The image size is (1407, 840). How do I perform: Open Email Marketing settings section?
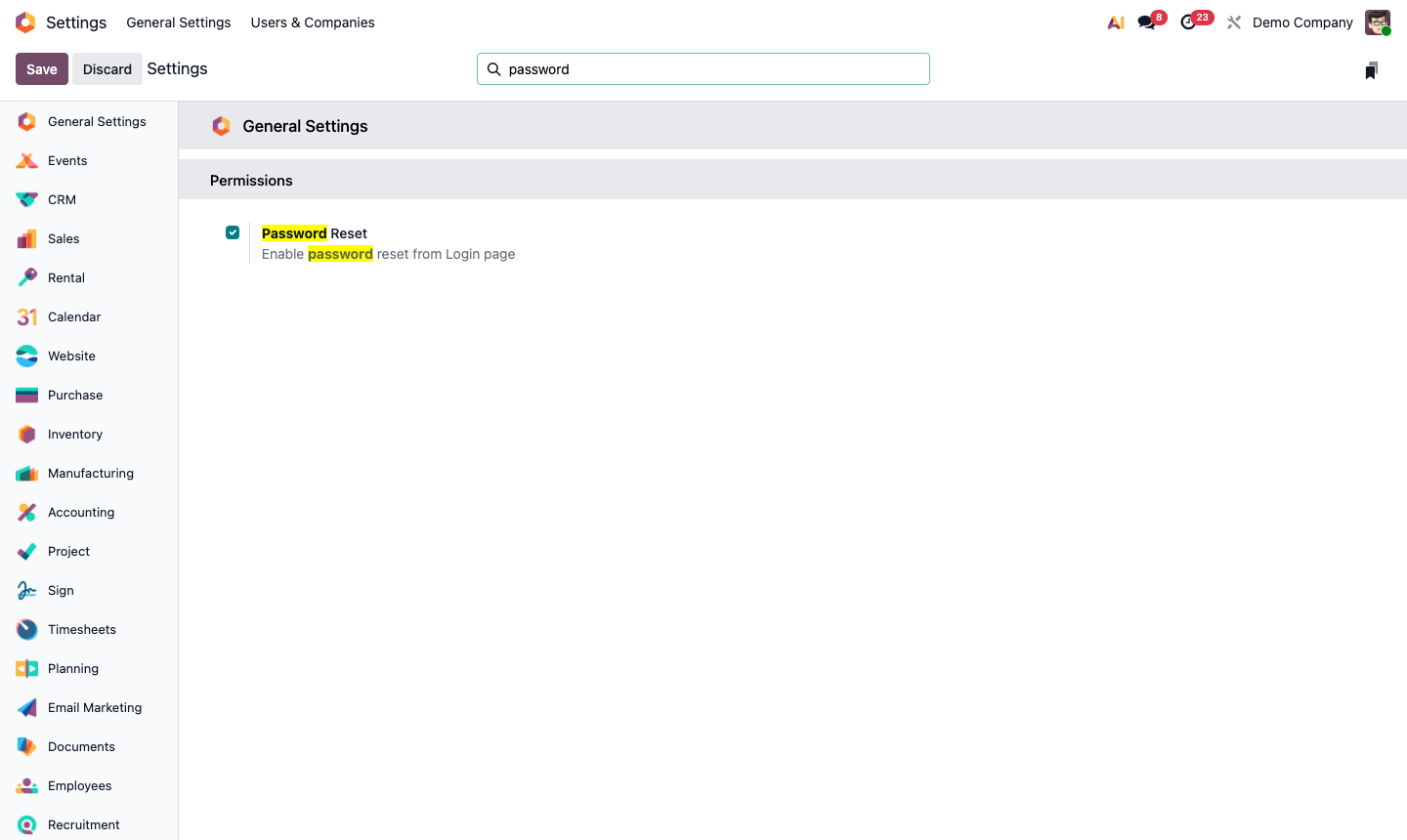pos(94,707)
